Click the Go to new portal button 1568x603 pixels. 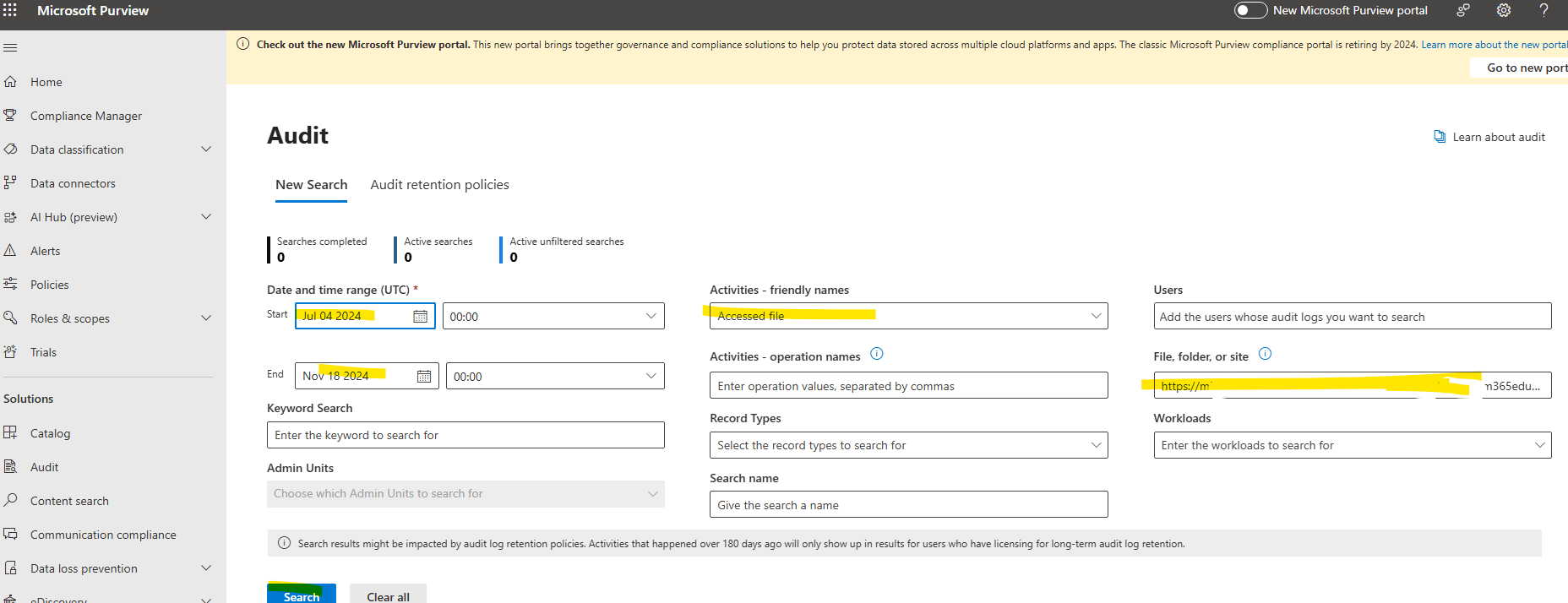(1519, 68)
